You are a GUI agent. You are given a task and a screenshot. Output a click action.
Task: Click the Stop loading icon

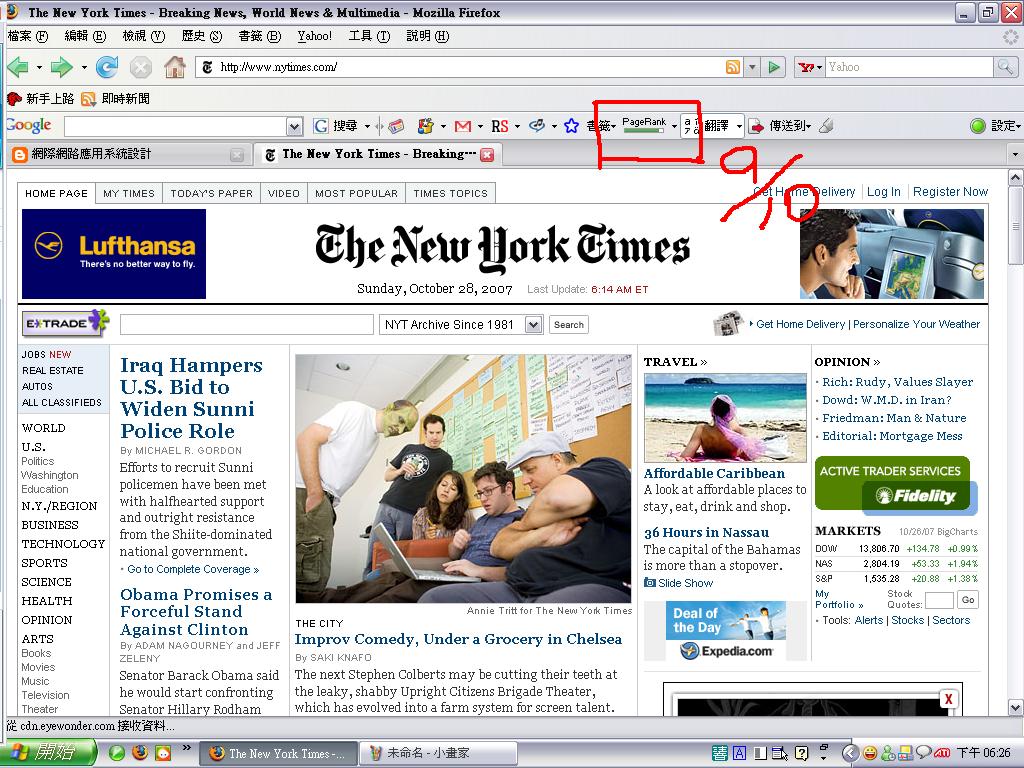140,67
